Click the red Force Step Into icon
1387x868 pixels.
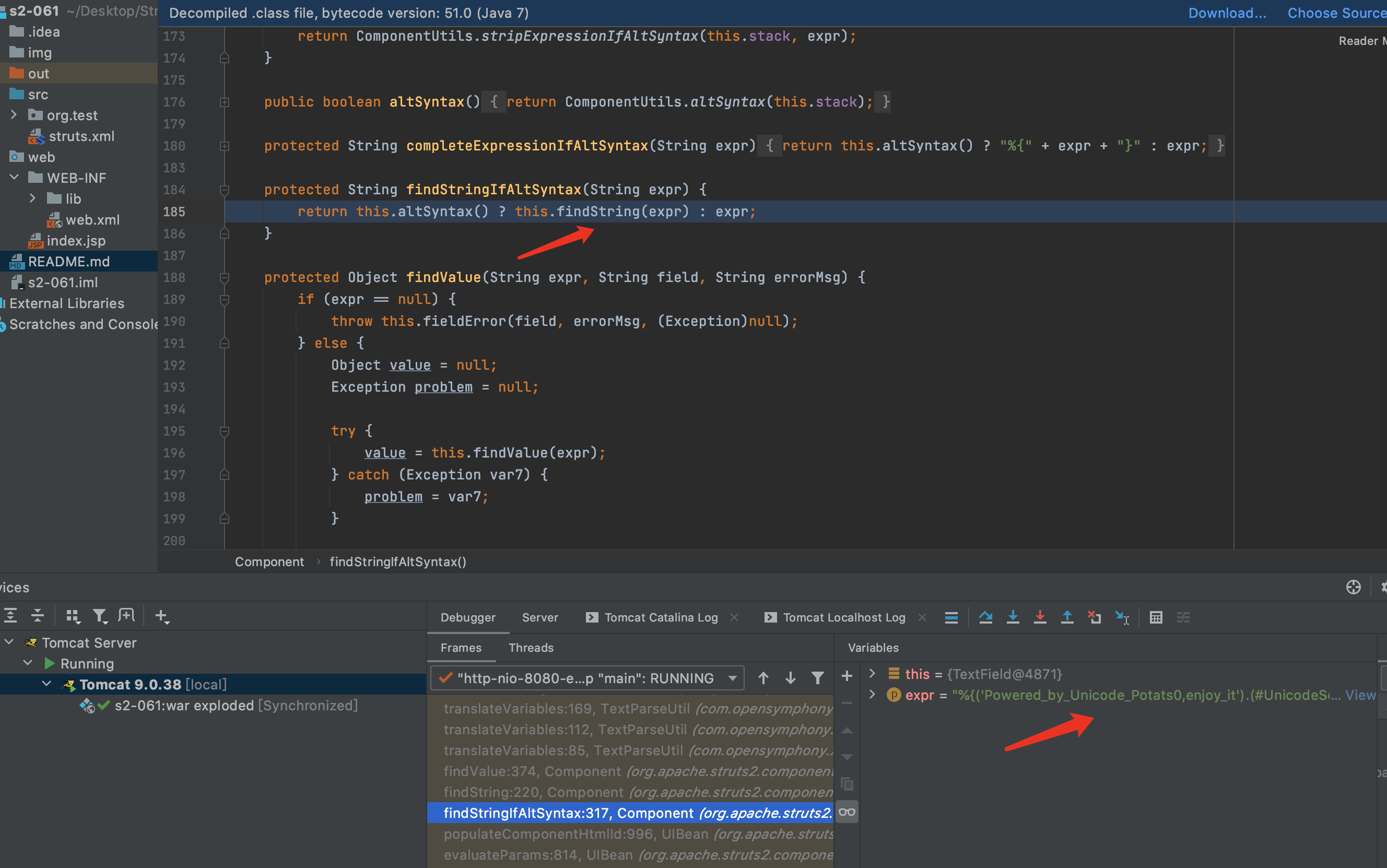1040,618
